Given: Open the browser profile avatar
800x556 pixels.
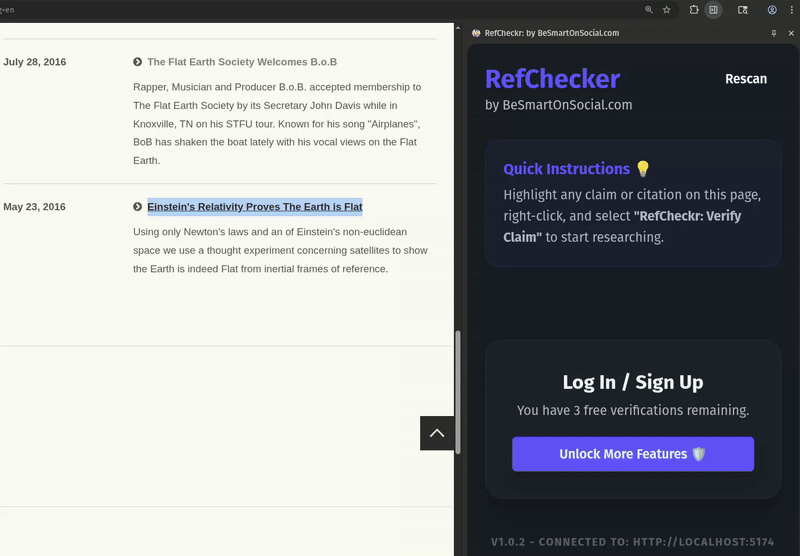Looking at the screenshot, I should tap(772, 10).
